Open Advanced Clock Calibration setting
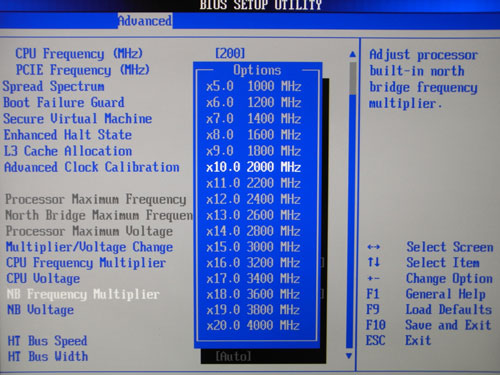500x375 pixels. [x=92, y=167]
